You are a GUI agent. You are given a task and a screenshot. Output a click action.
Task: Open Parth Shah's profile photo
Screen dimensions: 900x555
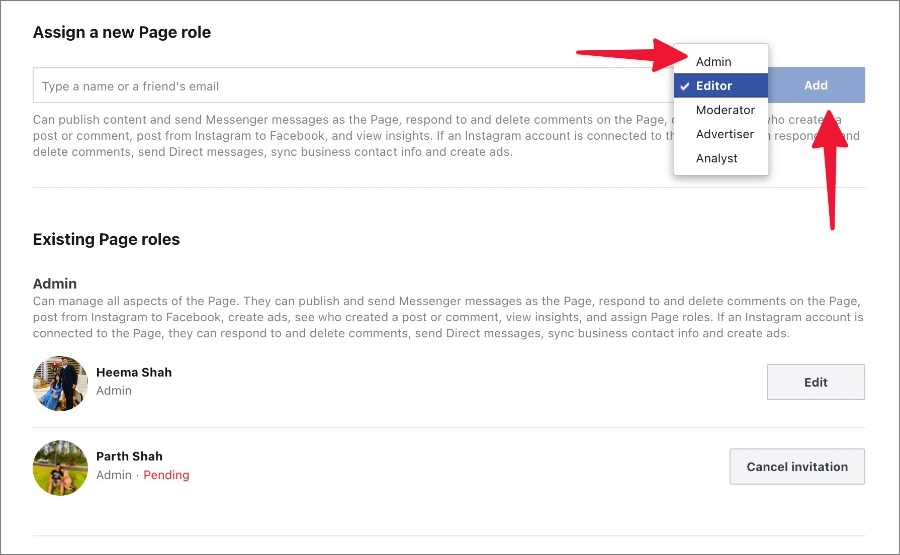click(x=60, y=468)
